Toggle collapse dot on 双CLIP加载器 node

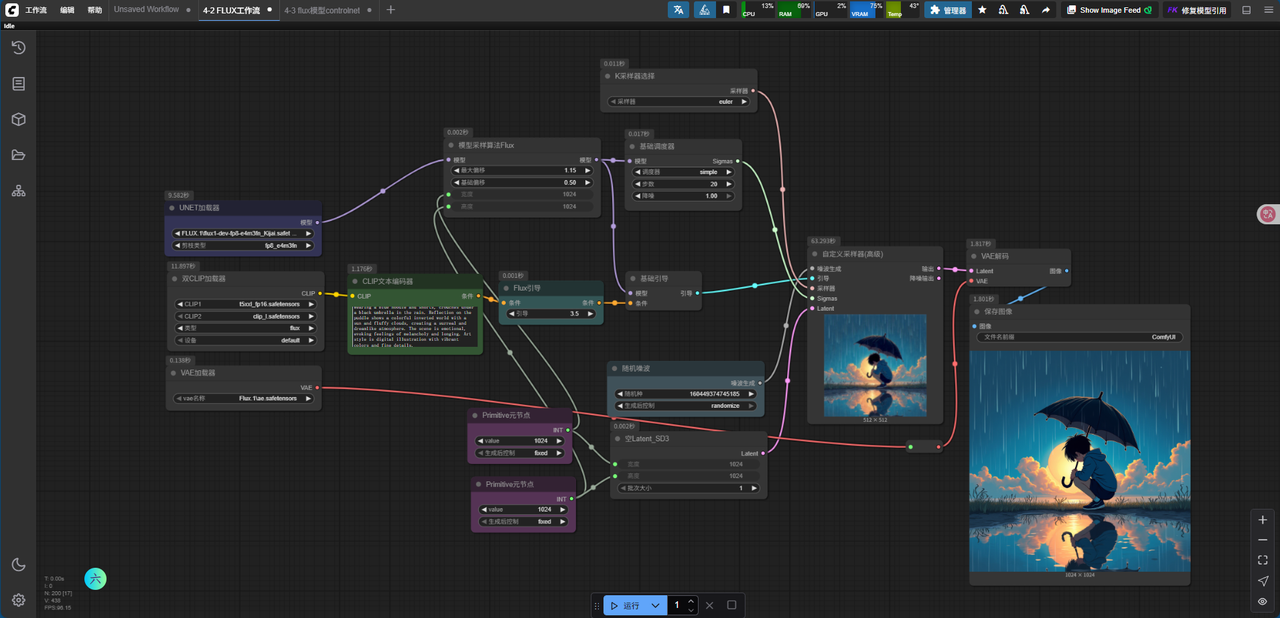pos(172,279)
